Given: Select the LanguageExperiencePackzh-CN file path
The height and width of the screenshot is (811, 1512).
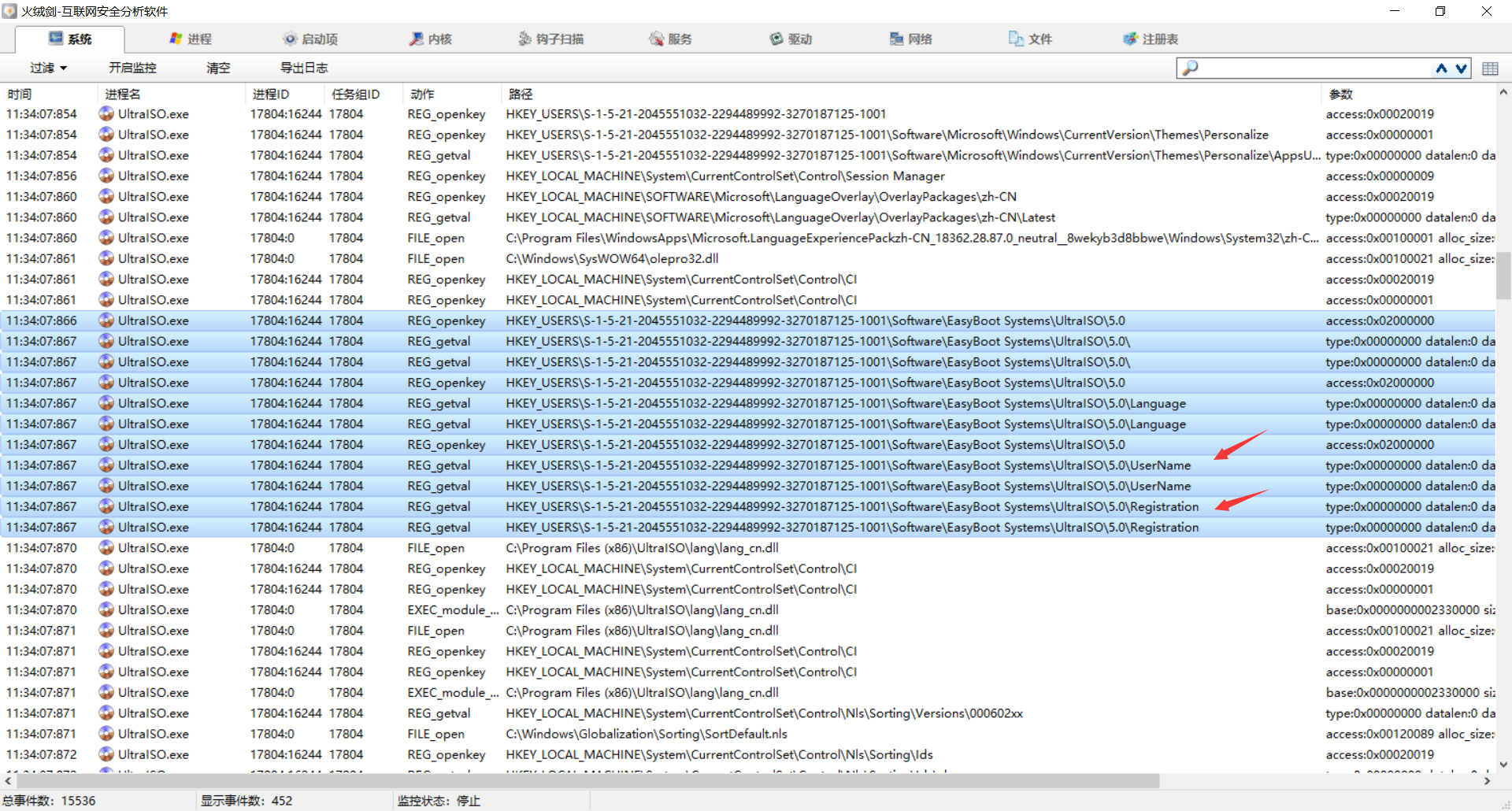Looking at the screenshot, I should click(913, 238).
